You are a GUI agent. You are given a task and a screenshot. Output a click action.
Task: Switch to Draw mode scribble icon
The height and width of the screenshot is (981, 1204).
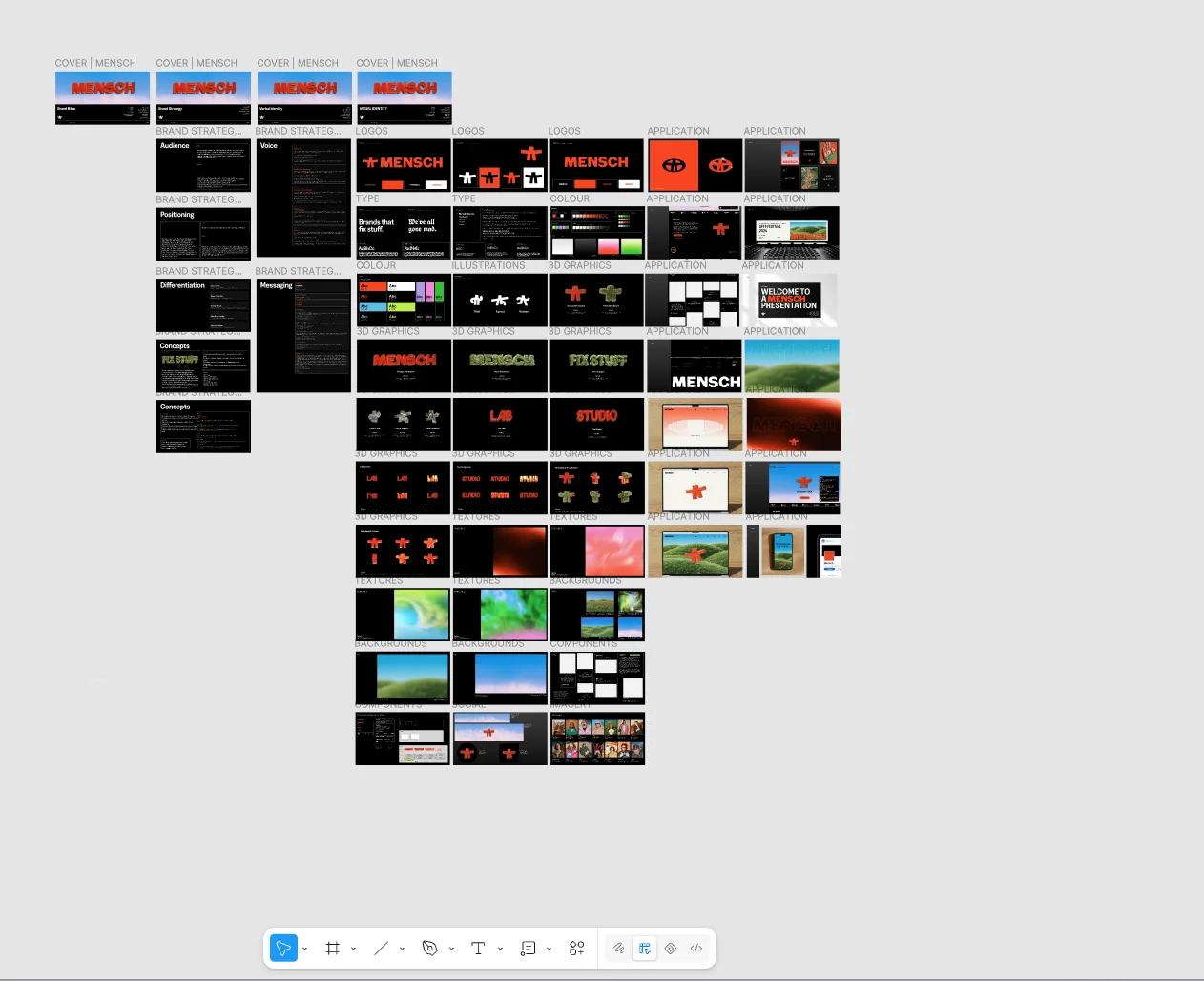pyautogui.click(x=618, y=949)
